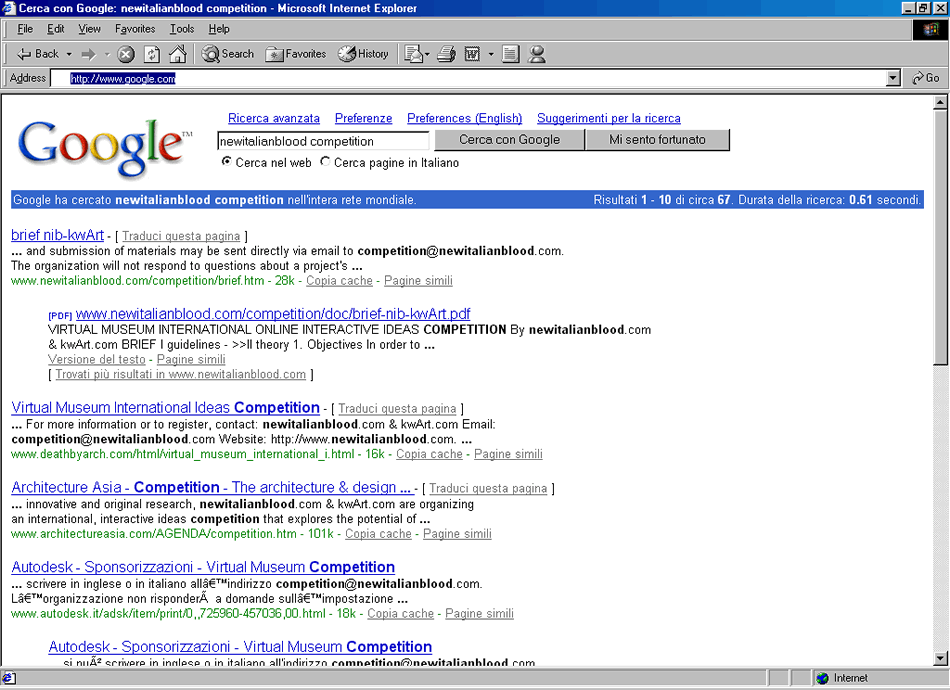This screenshot has height=690, width=950.
Task: Expand the Mail button dropdown arrow
Action: coord(427,54)
